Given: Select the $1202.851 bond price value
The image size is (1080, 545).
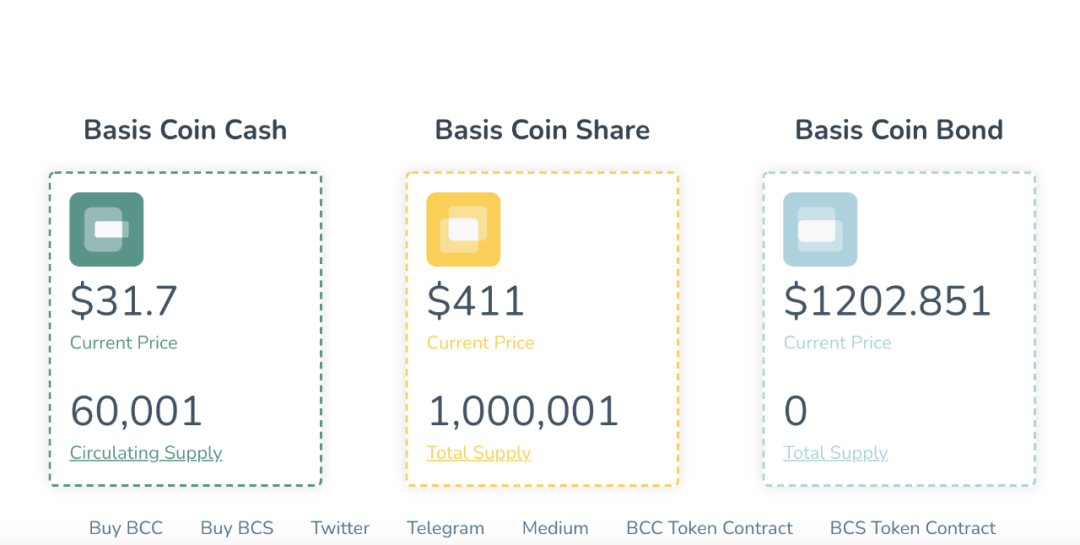Looking at the screenshot, I should (x=887, y=301).
